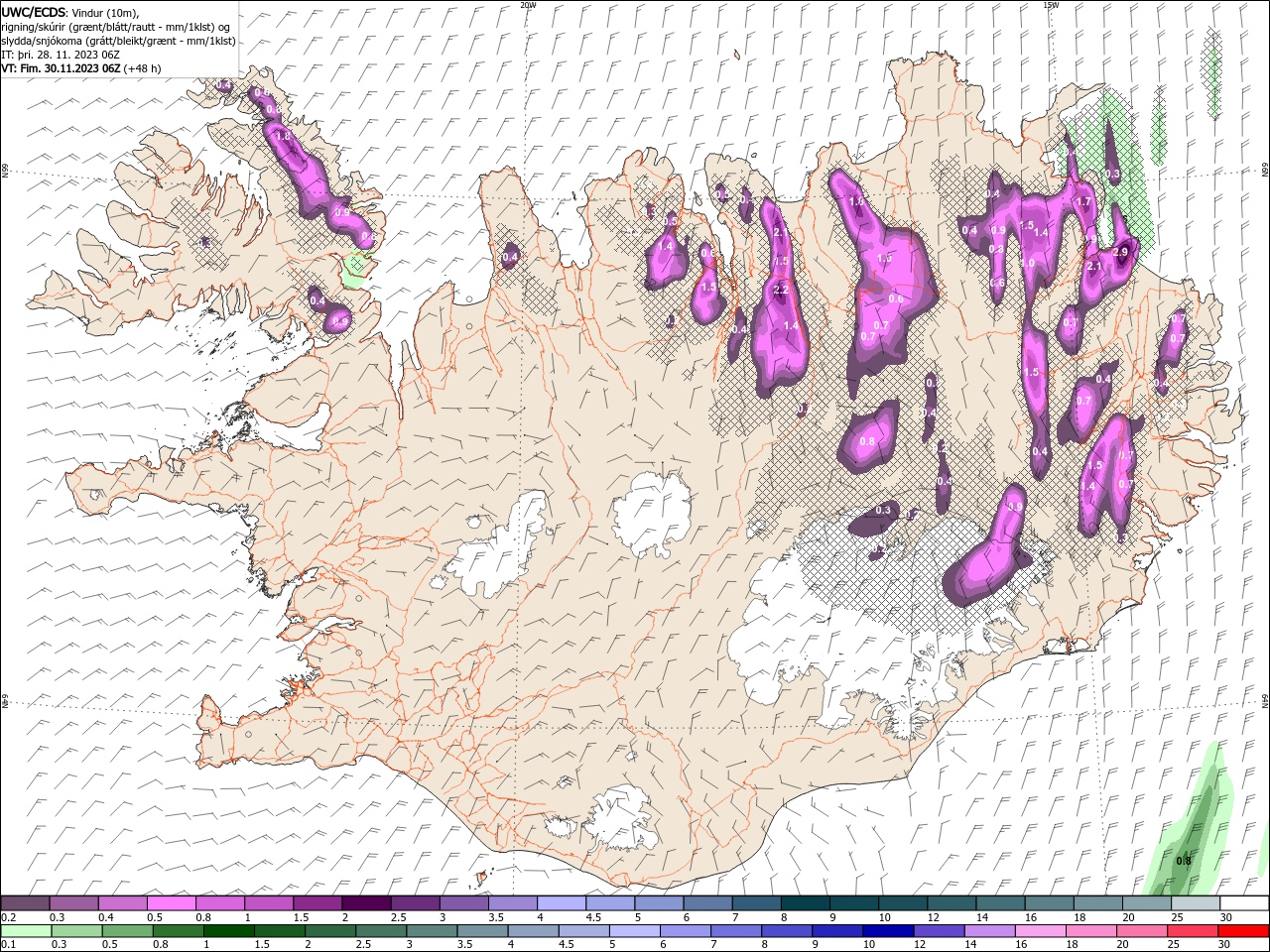
Task: Click the '15W' longitude label
Action: 1051,5
